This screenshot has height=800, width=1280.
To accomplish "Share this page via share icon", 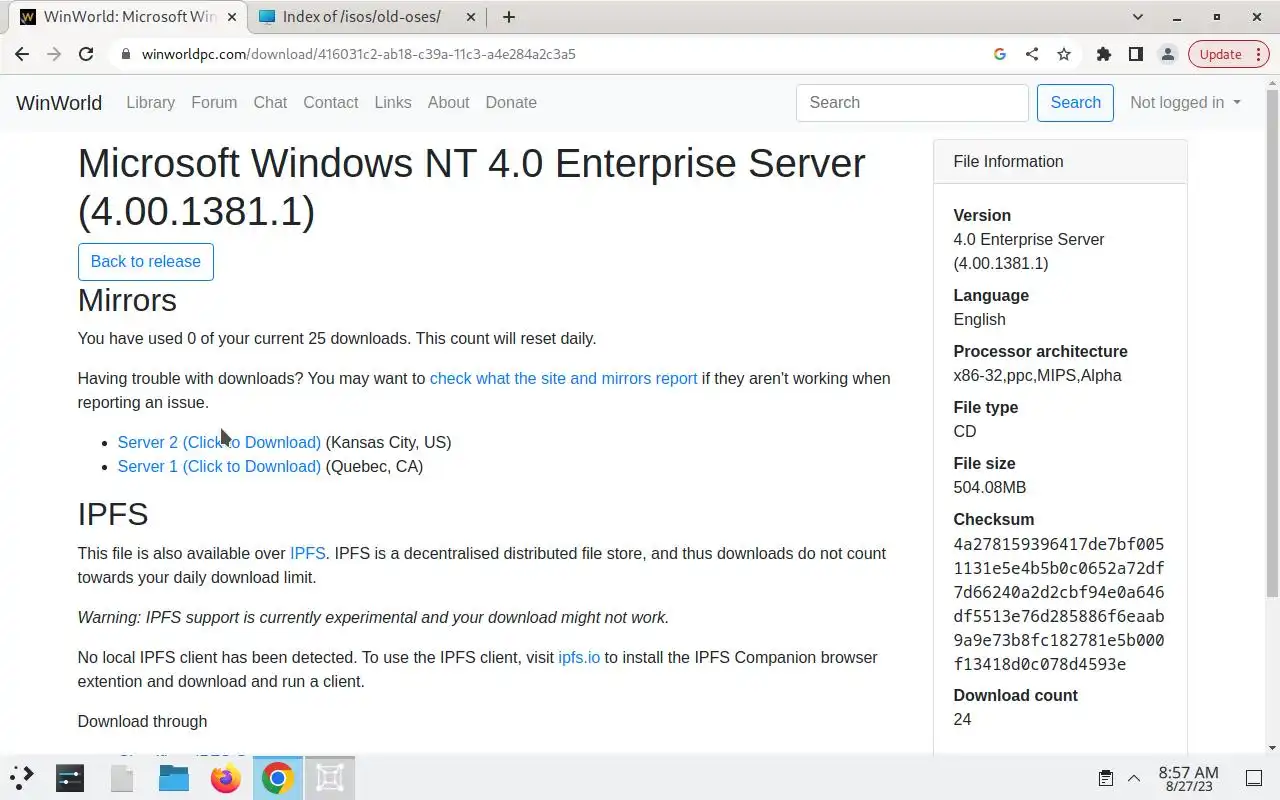I will [1031, 54].
